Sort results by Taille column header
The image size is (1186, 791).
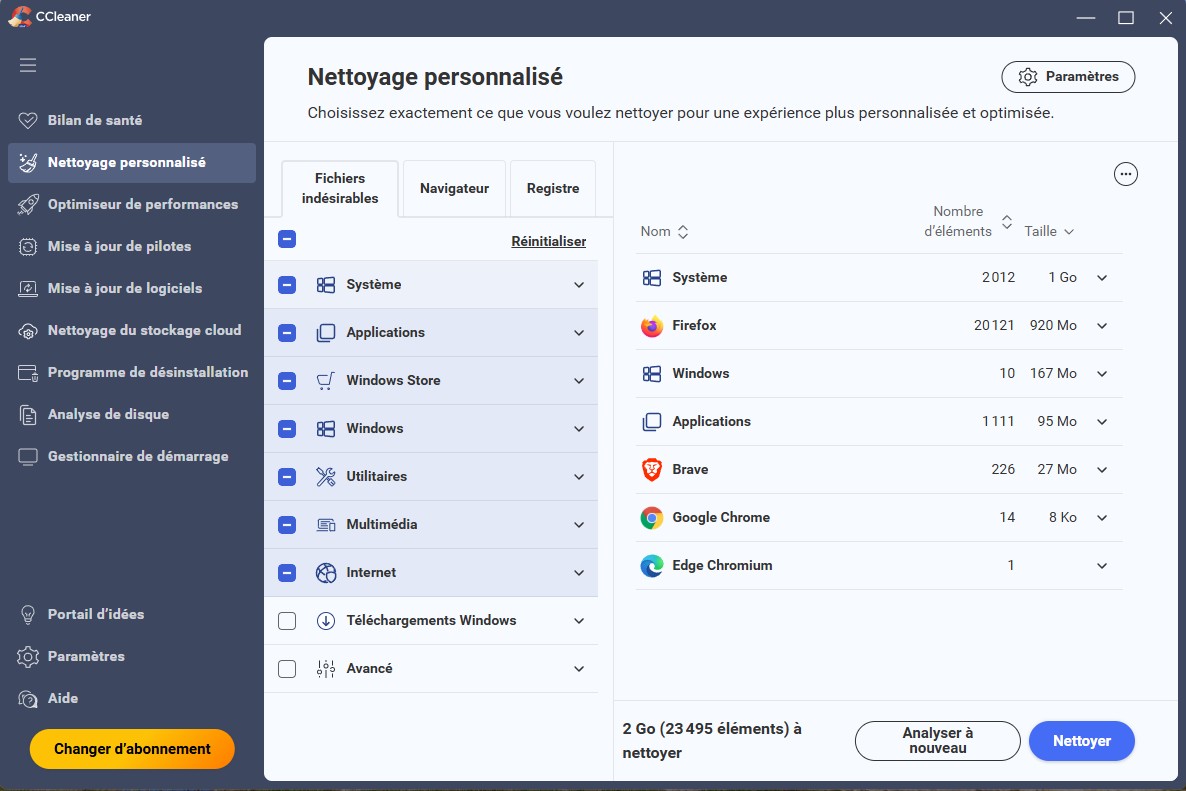tap(1049, 232)
